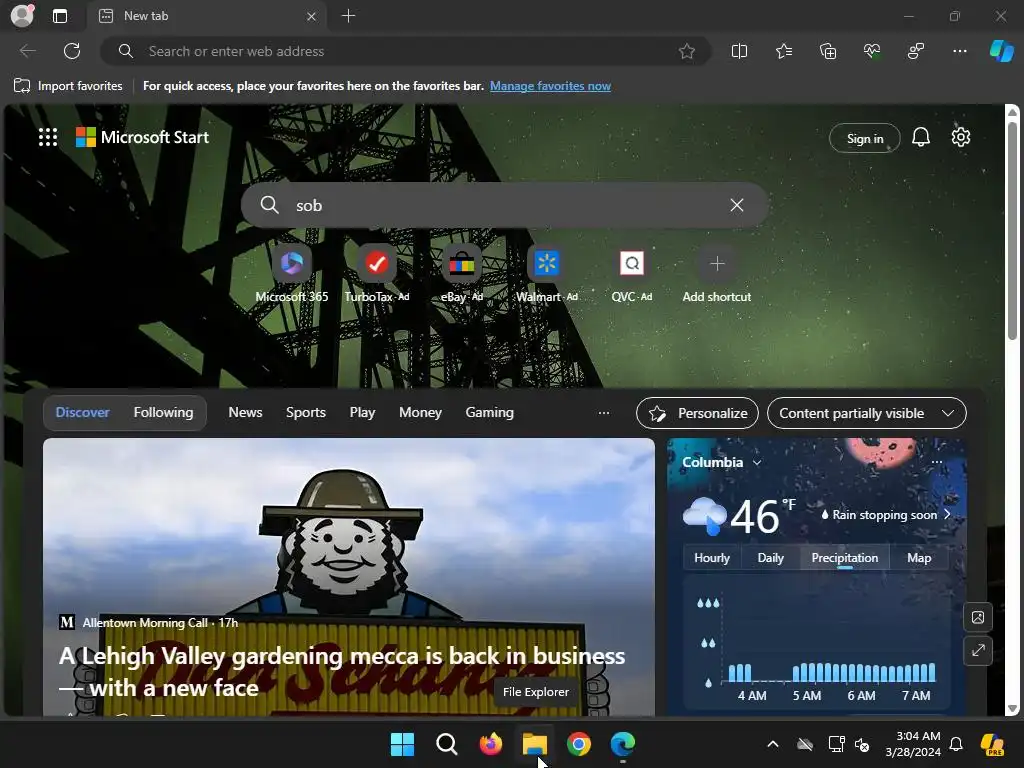Open the TurboTax shortcut
This screenshot has height=768, width=1024.
[x=377, y=274]
